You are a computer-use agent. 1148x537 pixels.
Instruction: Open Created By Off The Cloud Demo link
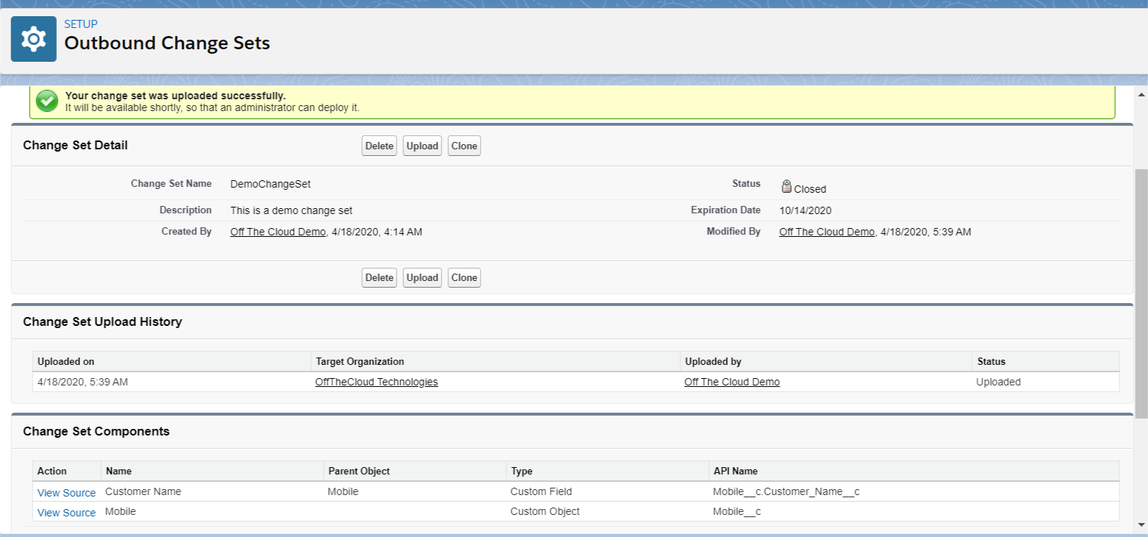click(277, 232)
